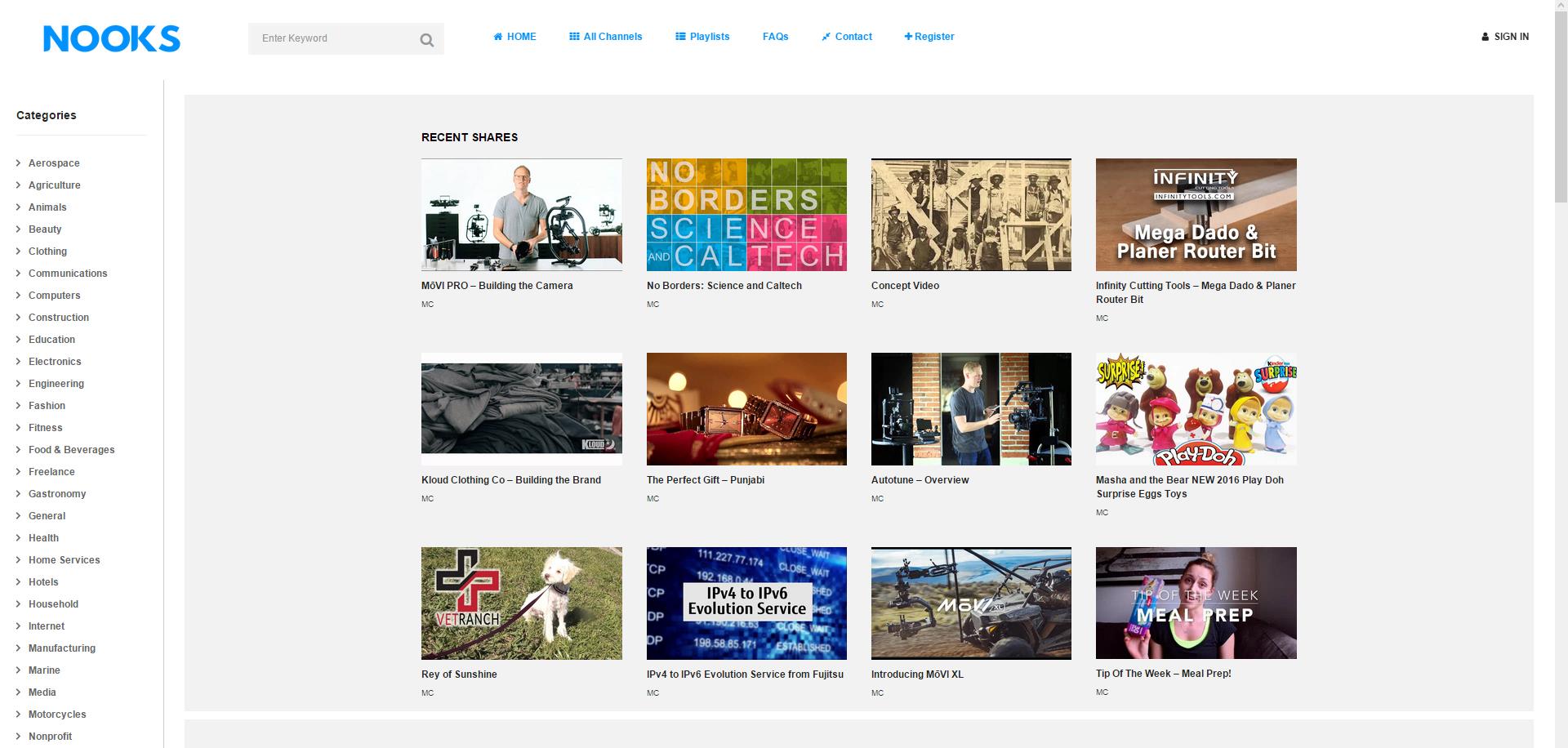
Task: Select the Fashion category
Action: coord(47,406)
